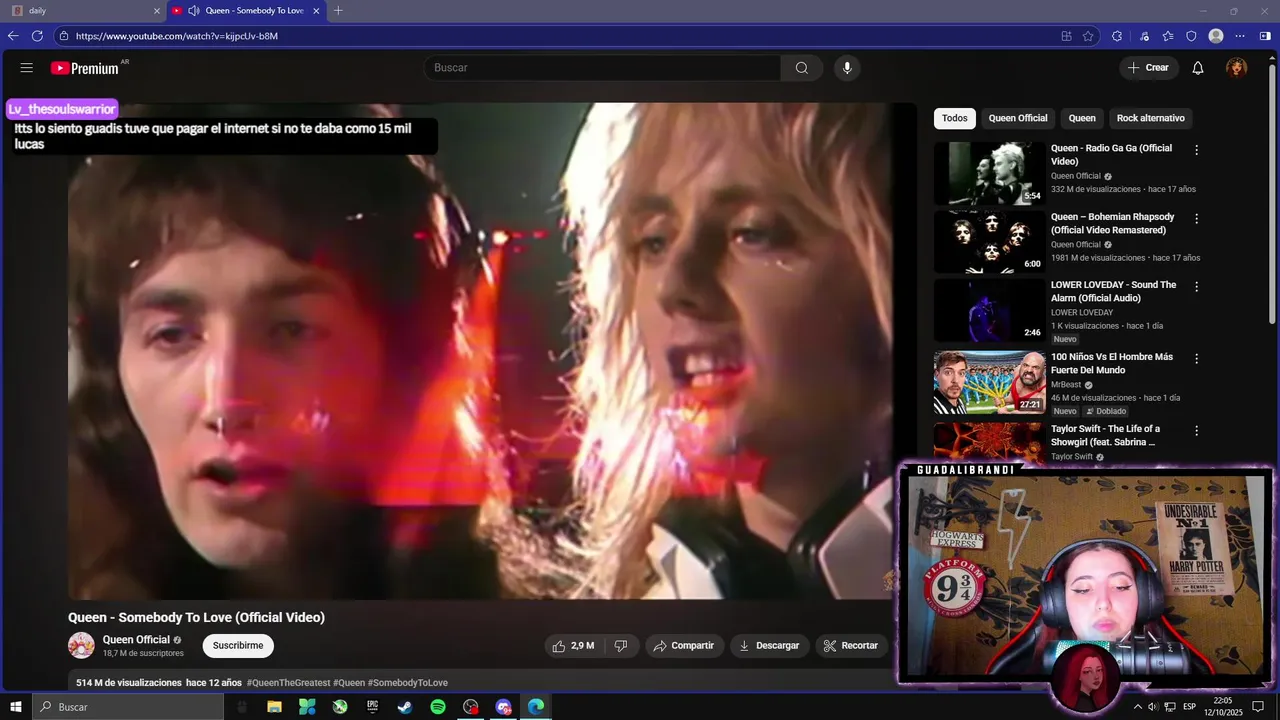Open the Edge profile avatar
The width and height of the screenshot is (1280, 720).
coord(1216,36)
